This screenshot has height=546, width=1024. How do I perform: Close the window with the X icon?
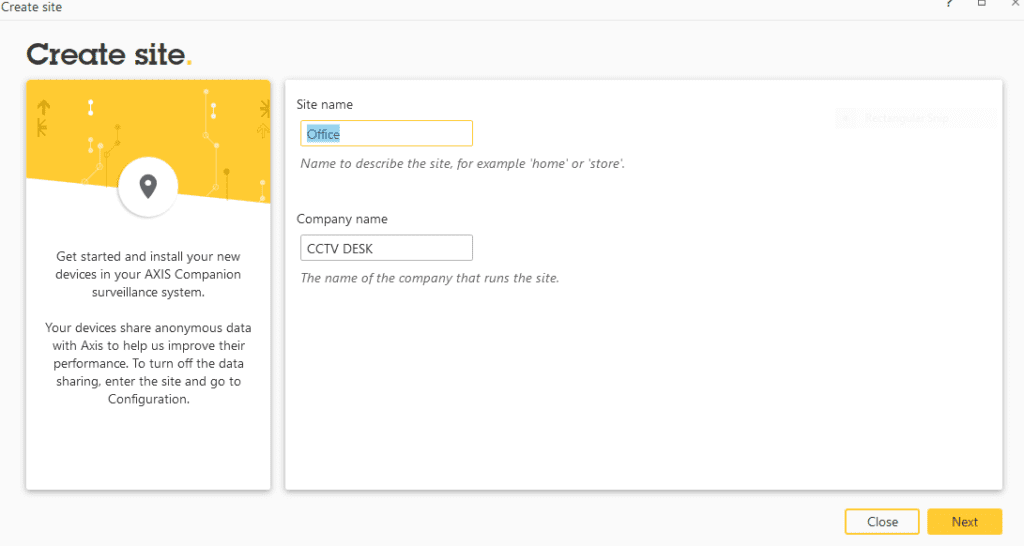tap(1014, 5)
